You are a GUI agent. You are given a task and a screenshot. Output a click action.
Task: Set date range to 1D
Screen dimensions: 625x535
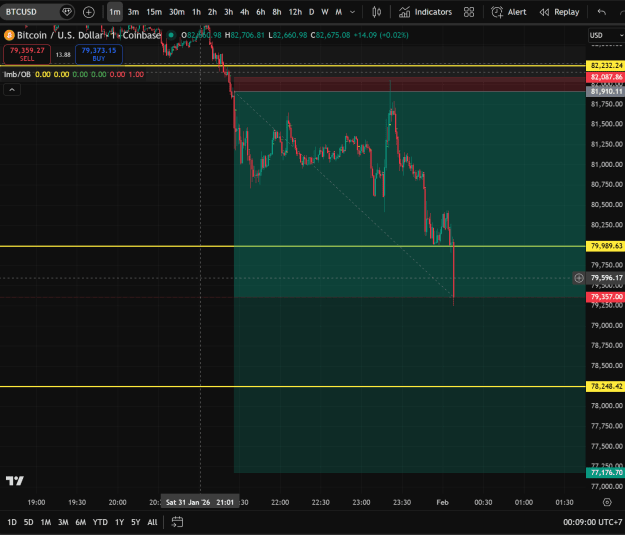coord(12,522)
